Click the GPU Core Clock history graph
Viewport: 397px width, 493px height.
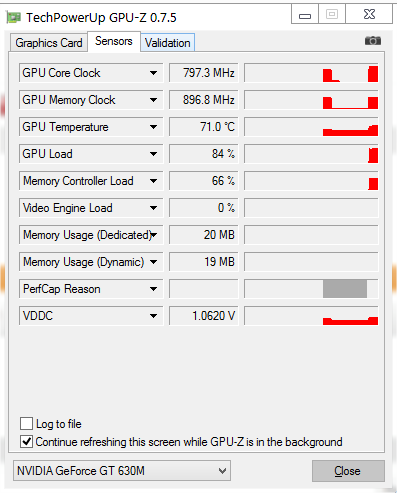[x=311, y=73]
